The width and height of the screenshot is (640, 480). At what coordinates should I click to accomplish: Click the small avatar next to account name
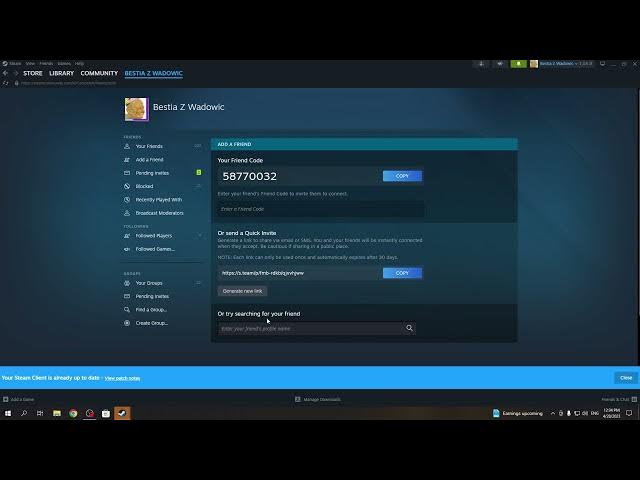tap(534, 64)
